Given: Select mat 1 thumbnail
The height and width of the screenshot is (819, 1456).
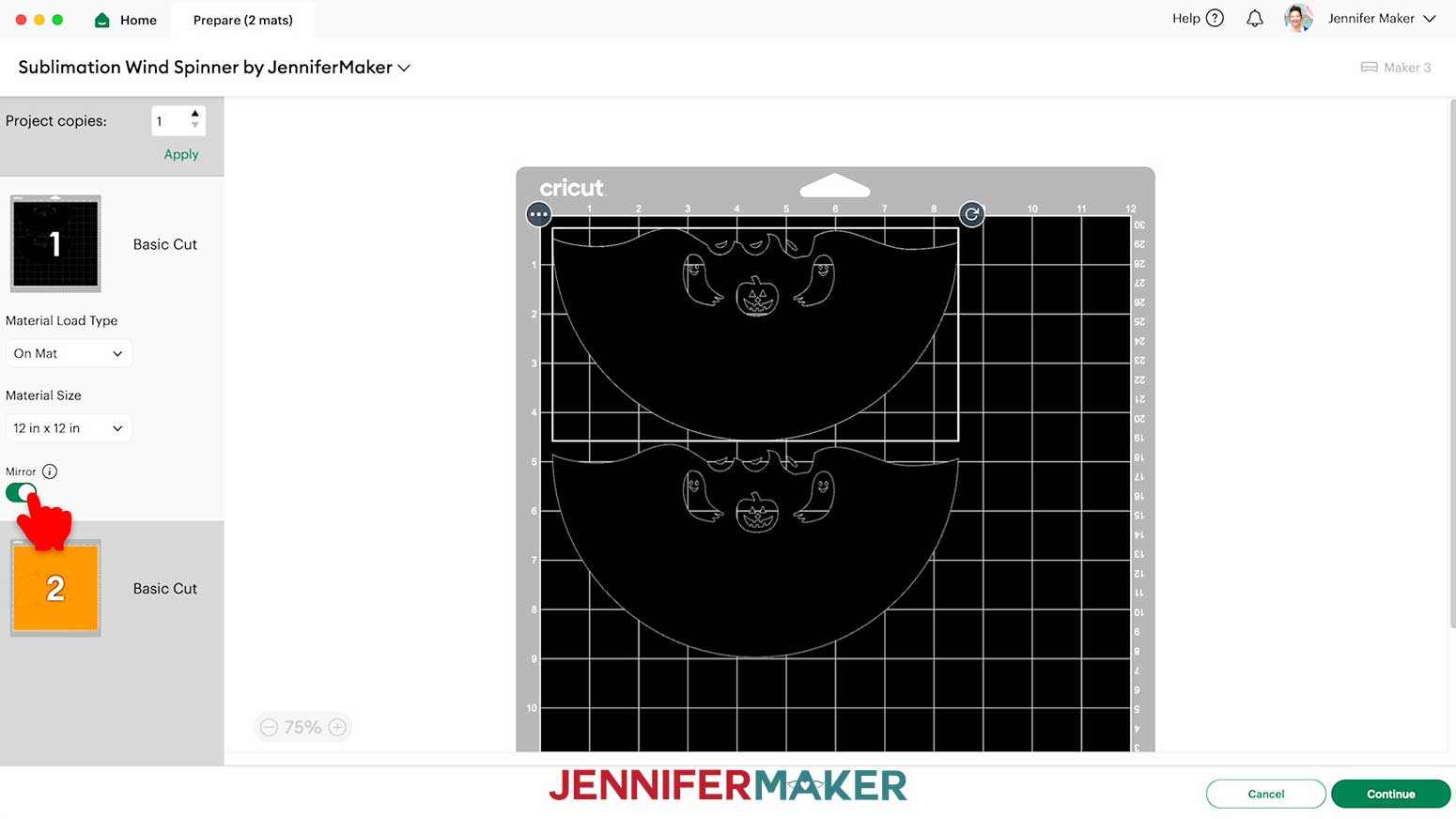Looking at the screenshot, I should point(55,243).
